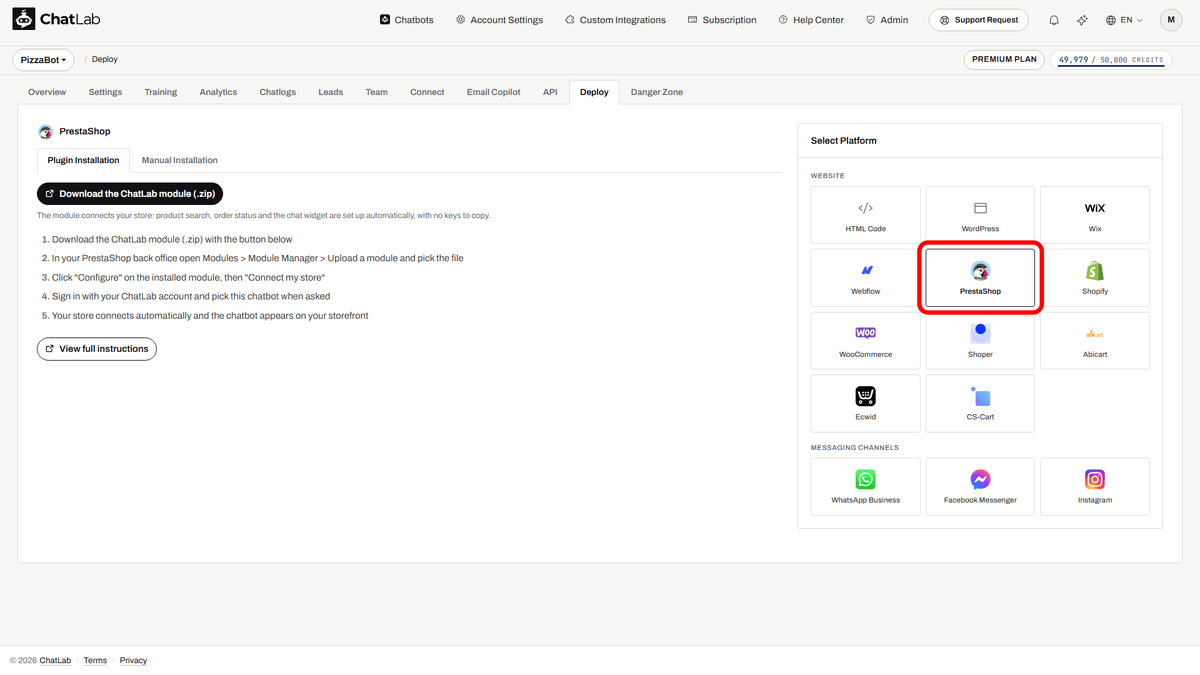Open Chatbots in the top navigation

click(x=406, y=20)
